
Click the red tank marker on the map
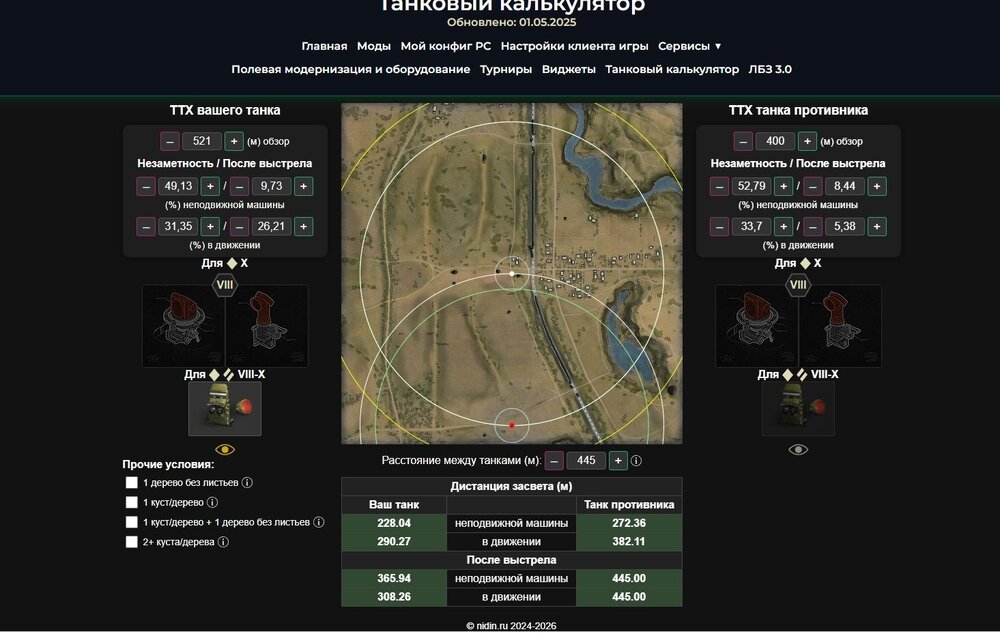click(x=511, y=425)
